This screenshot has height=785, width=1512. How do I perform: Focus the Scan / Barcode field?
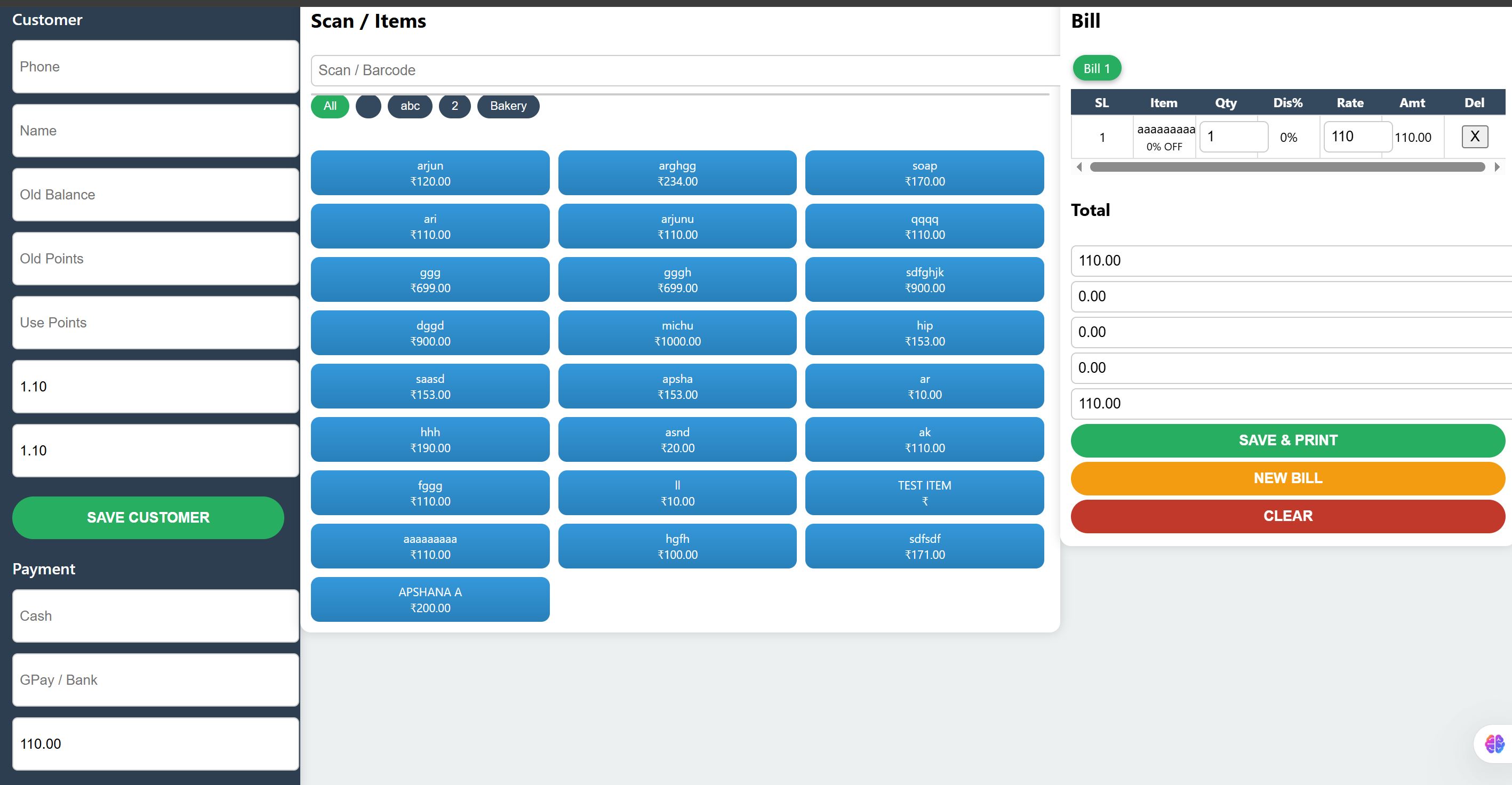[x=681, y=70]
